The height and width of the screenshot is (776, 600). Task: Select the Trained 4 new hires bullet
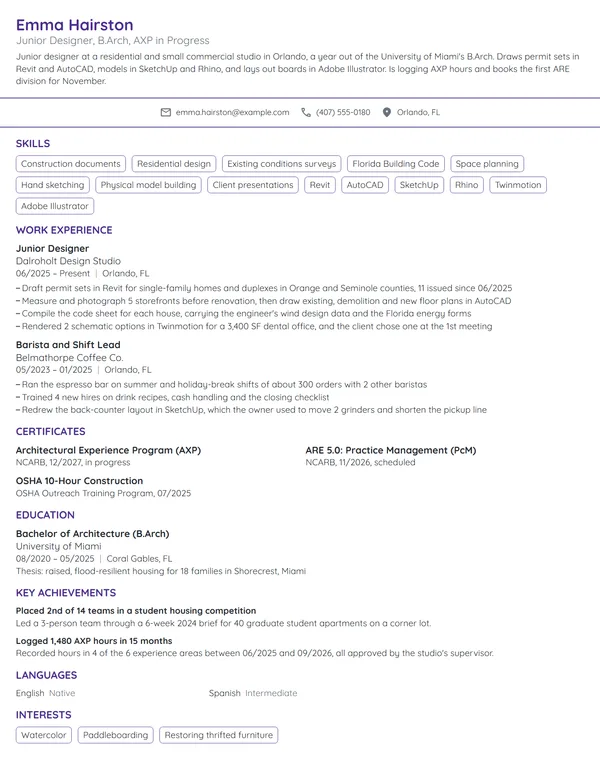pyautogui.click(x=172, y=397)
